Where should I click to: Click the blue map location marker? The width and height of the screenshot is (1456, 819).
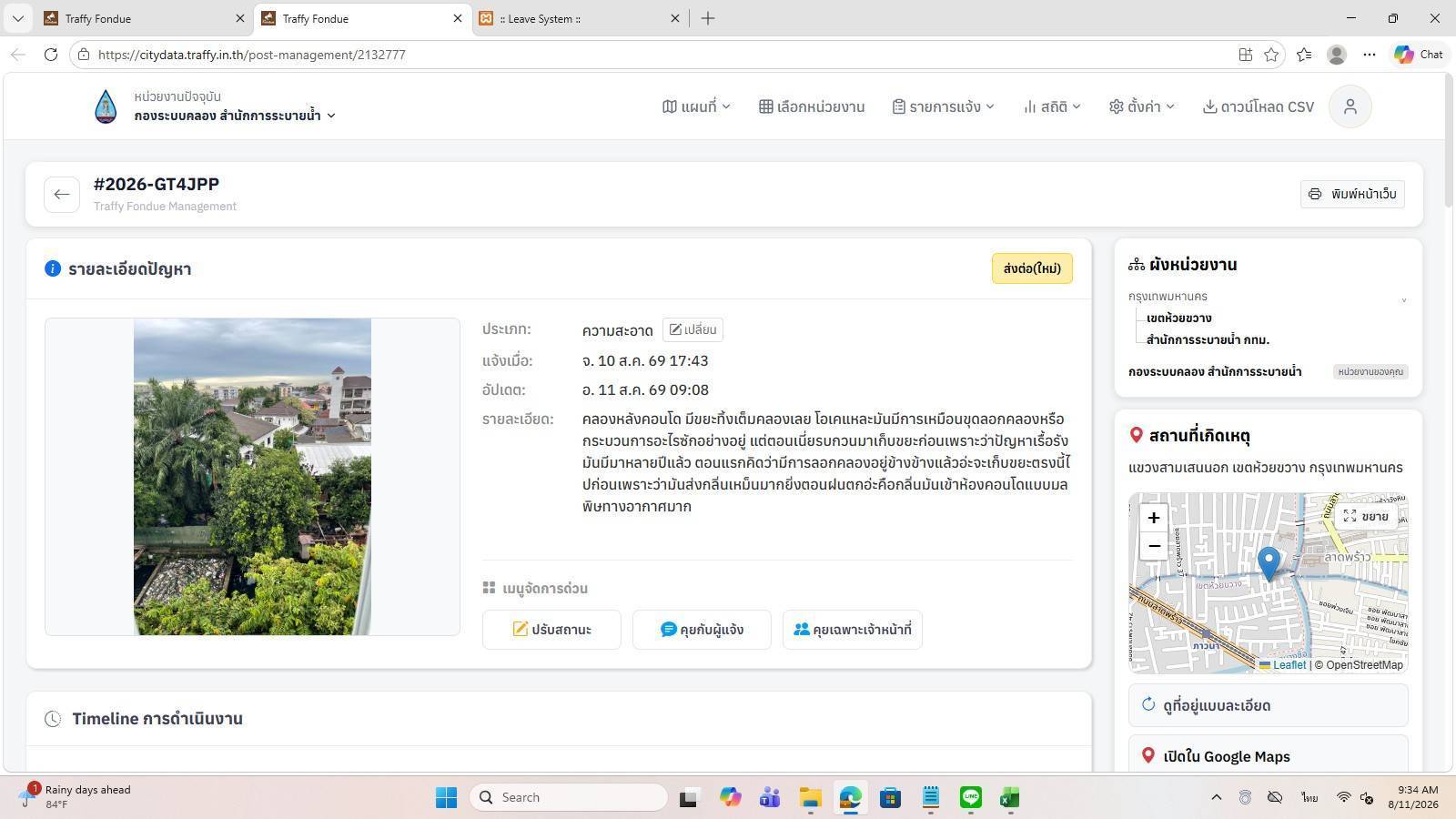(1269, 563)
